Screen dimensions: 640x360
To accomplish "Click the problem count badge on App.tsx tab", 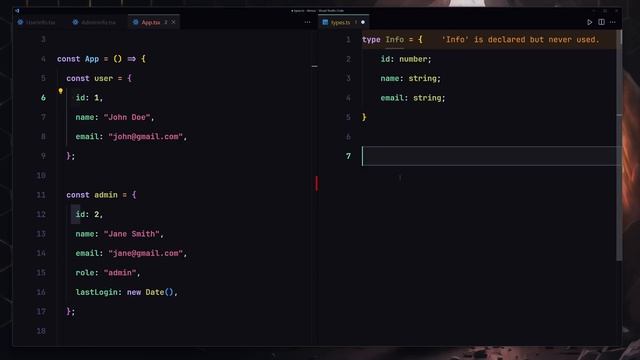I will tap(166, 22).
